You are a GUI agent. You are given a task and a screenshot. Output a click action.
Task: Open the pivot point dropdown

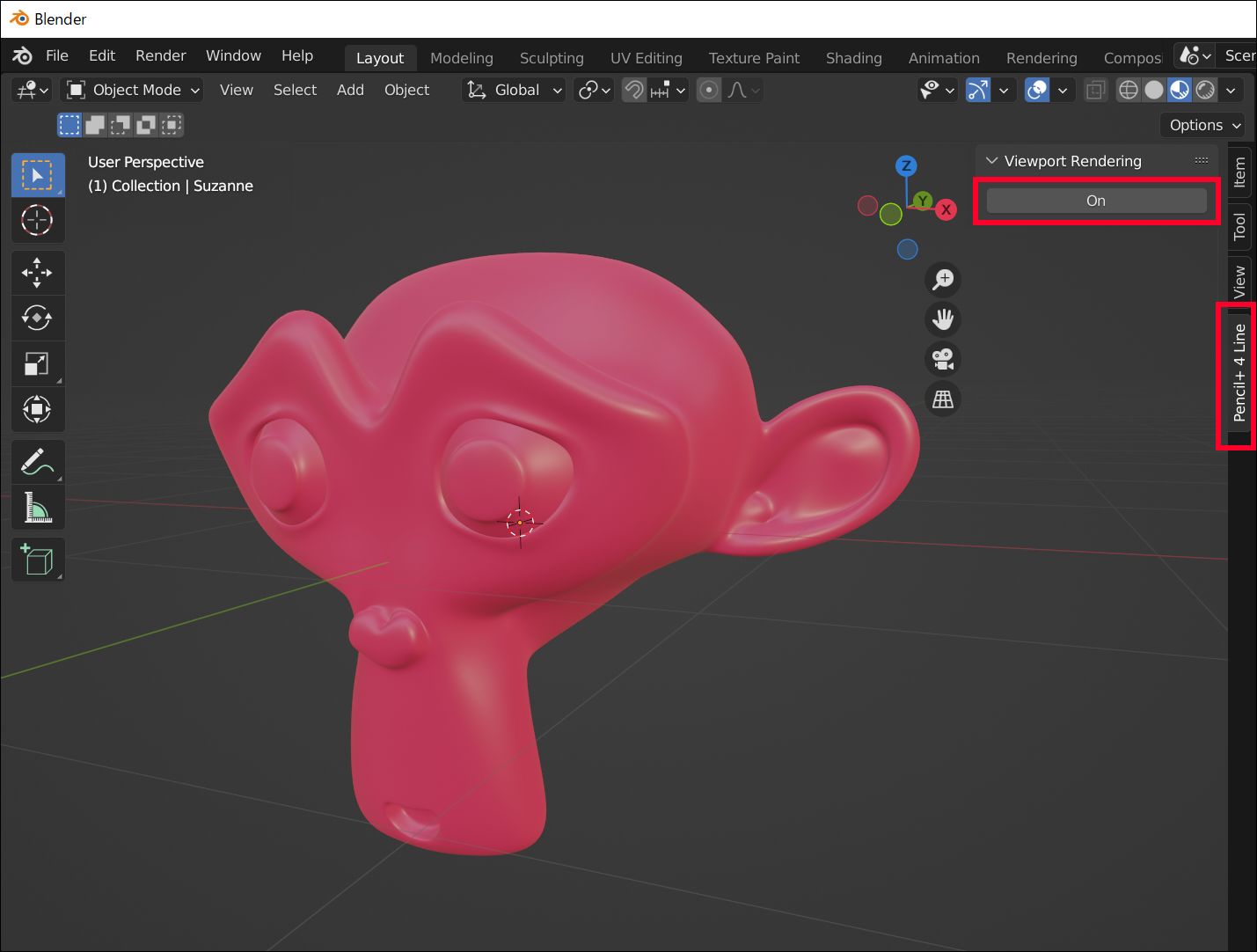coord(594,90)
